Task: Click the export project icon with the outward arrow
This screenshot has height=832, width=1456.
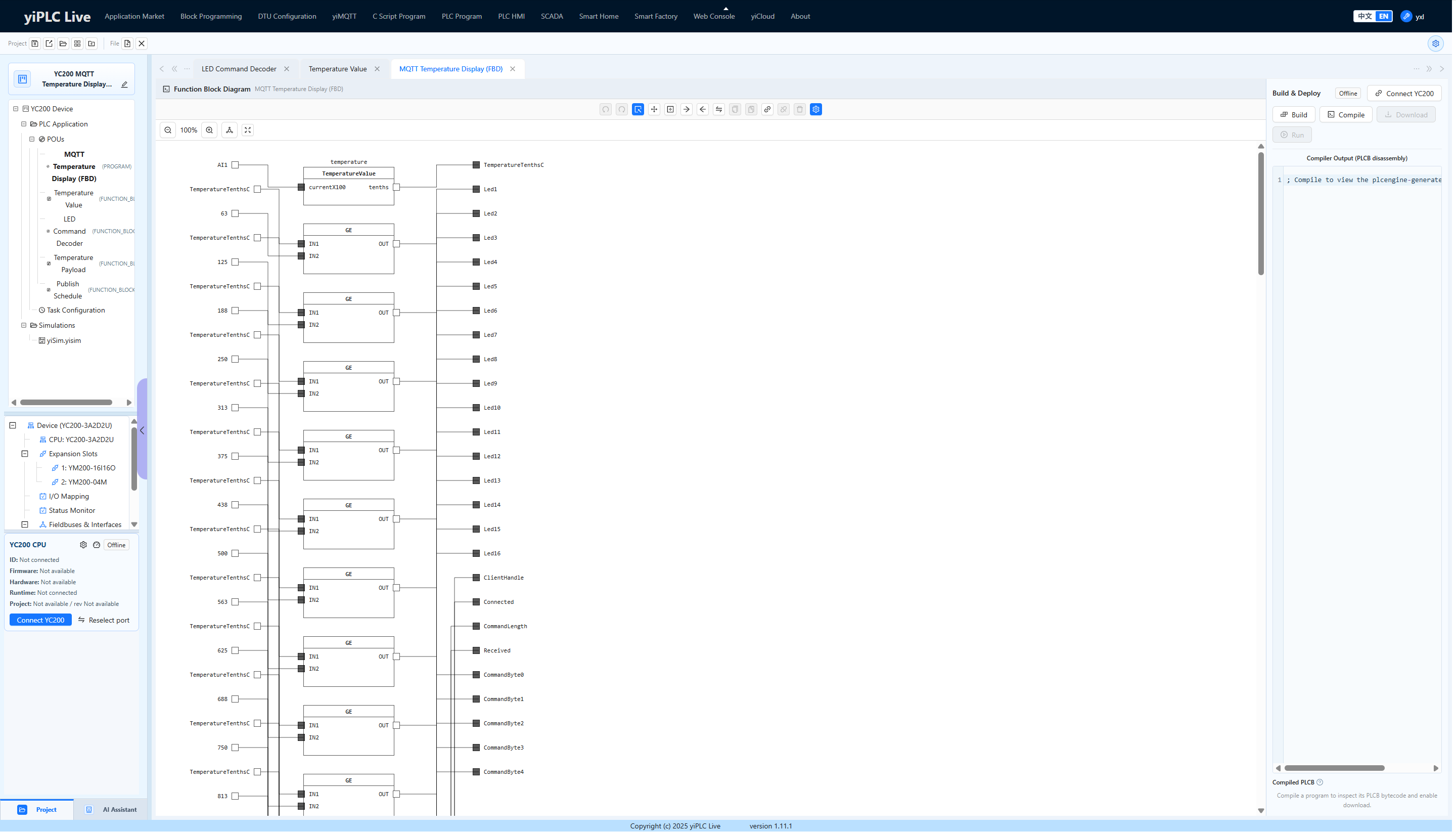Action: (x=49, y=43)
